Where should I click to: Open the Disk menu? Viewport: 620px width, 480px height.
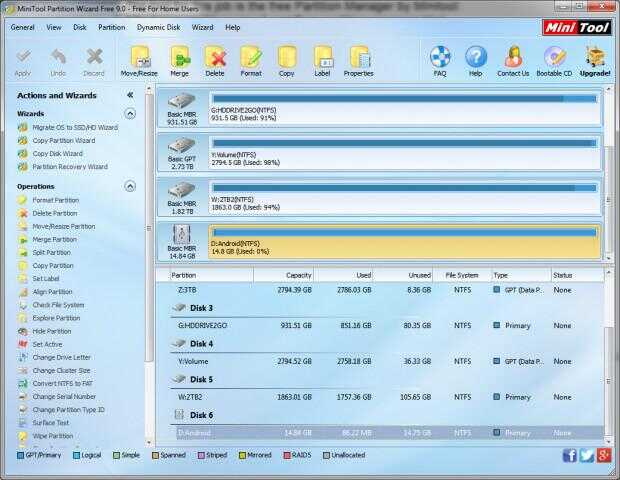tap(79, 27)
